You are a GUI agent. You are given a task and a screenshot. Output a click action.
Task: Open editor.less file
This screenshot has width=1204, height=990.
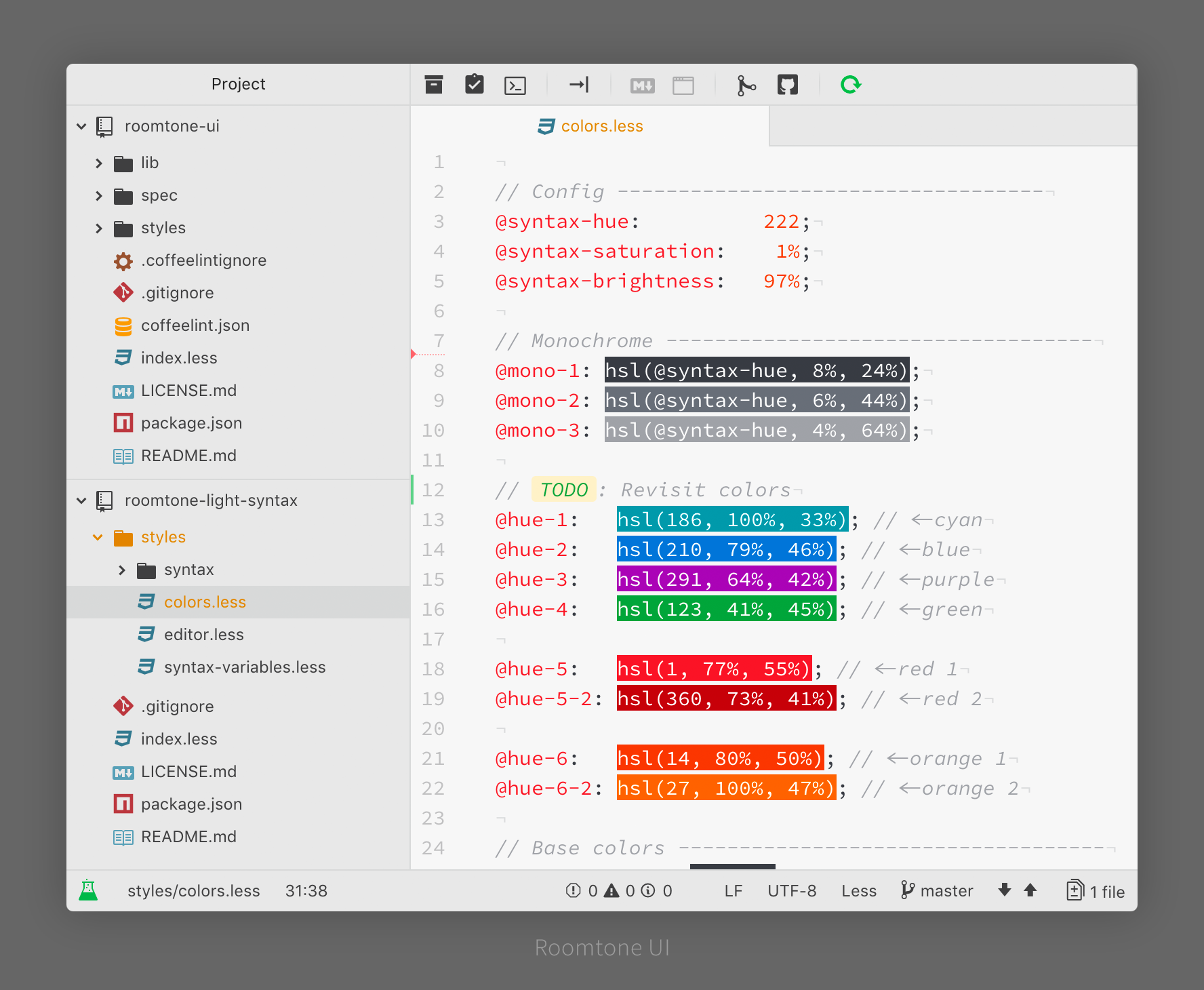click(x=238, y=635)
